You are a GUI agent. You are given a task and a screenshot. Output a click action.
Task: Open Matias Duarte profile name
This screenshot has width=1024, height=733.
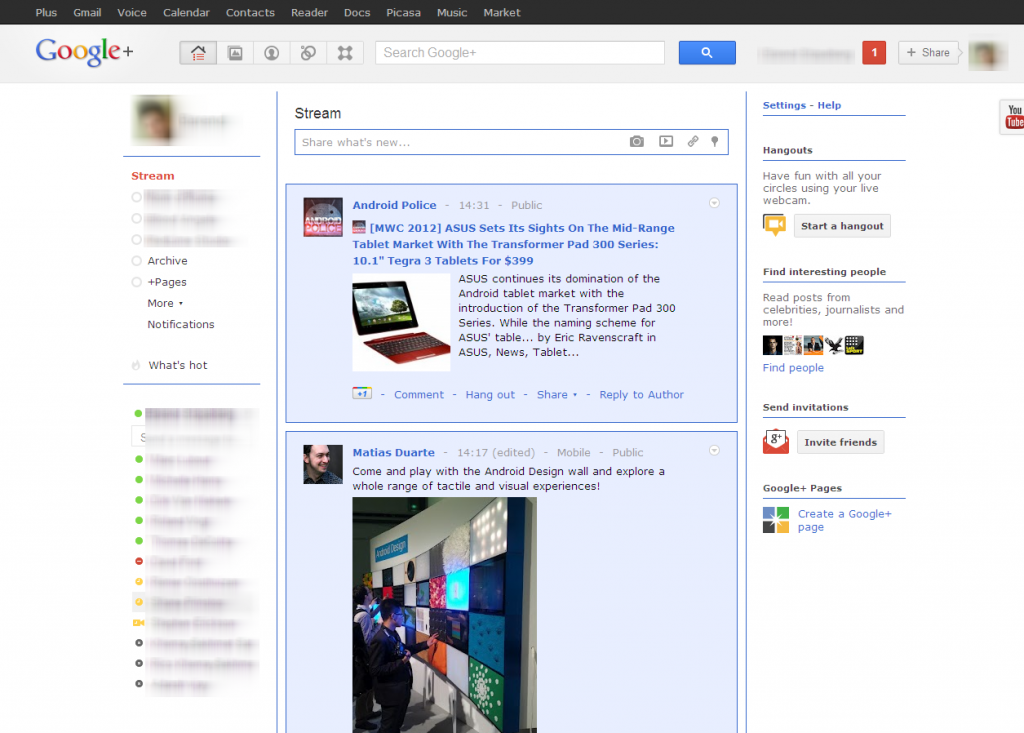(393, 453)
